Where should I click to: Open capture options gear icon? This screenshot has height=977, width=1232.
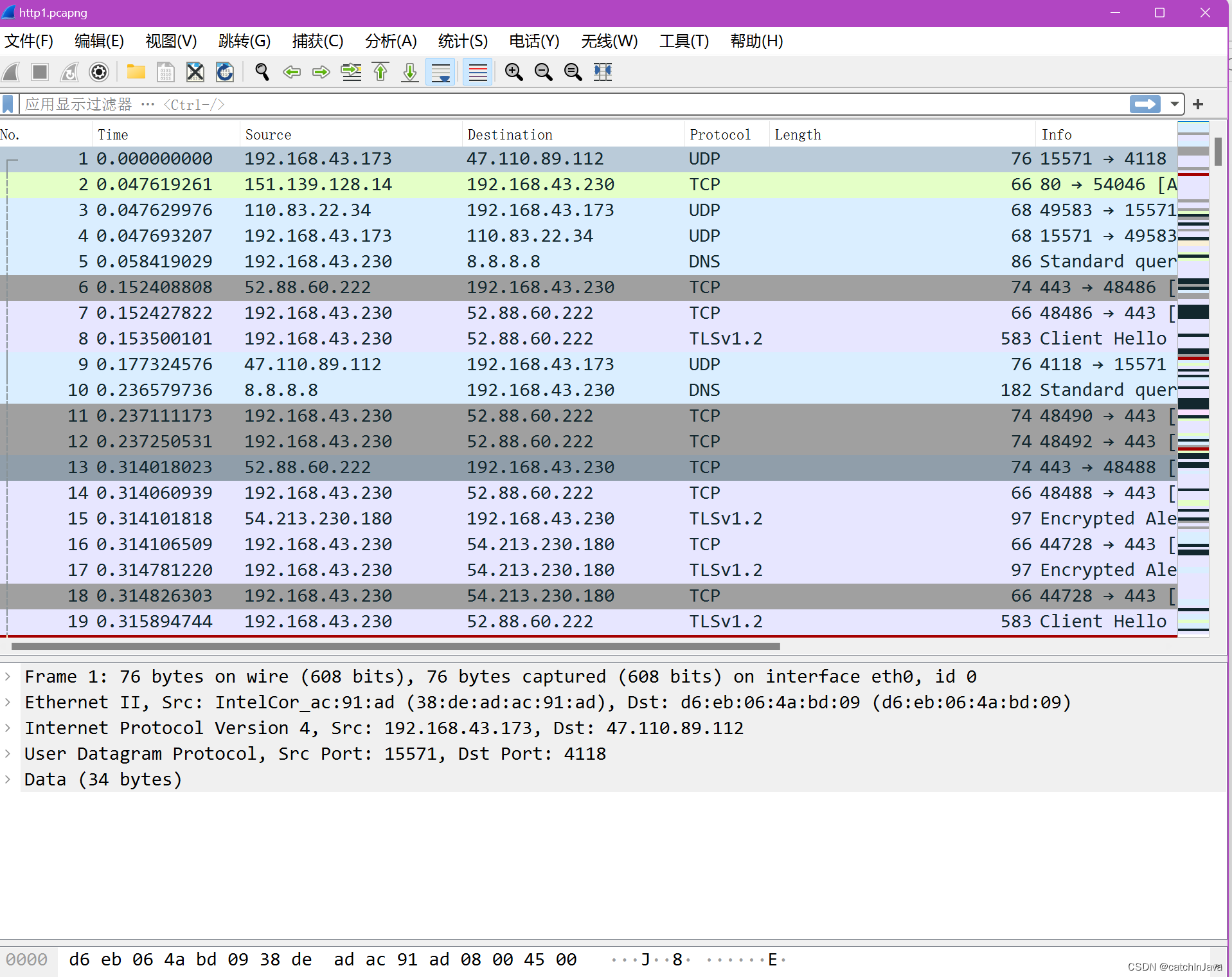pyautogui.click(x=99, y=72)
